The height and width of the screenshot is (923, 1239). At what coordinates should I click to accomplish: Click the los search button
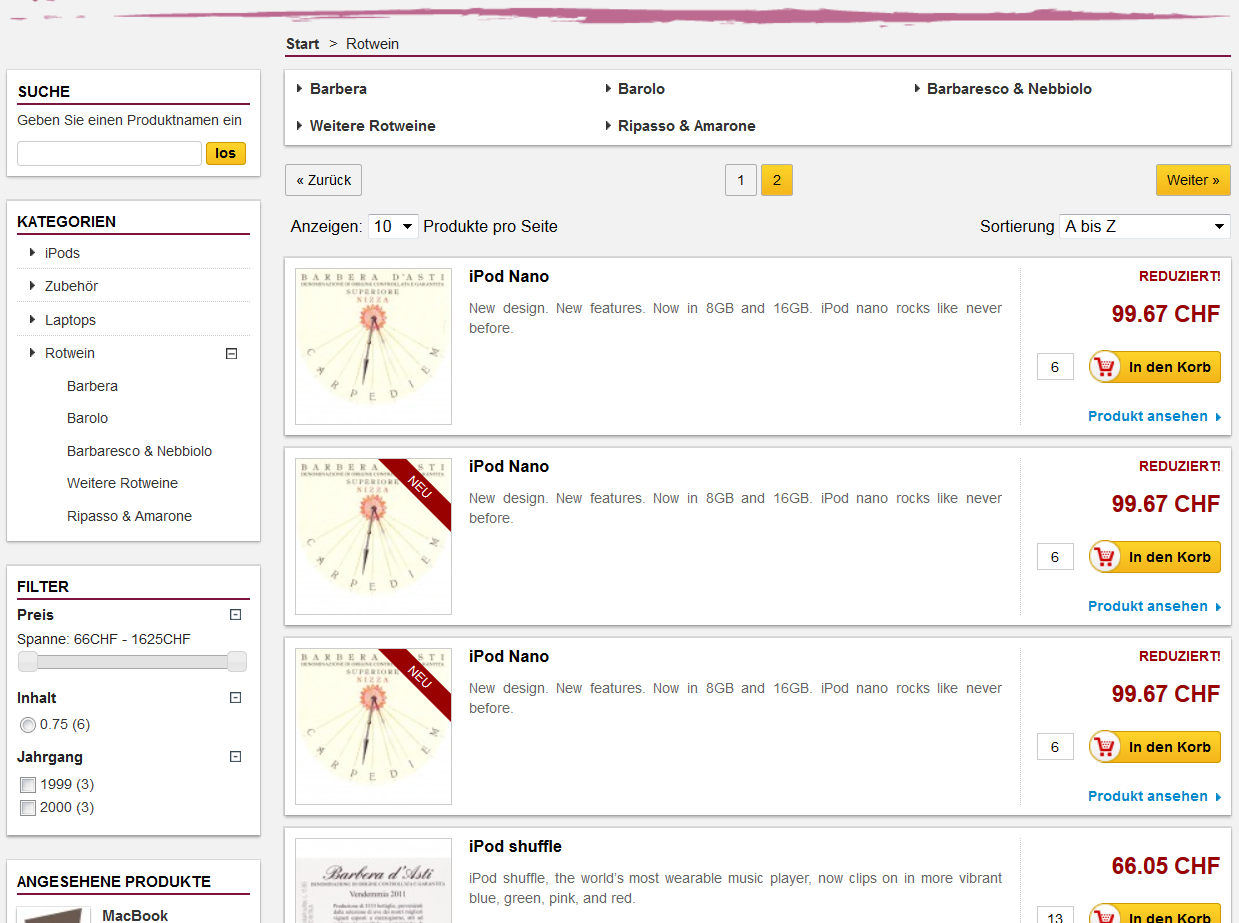click(x=226, y=153)
